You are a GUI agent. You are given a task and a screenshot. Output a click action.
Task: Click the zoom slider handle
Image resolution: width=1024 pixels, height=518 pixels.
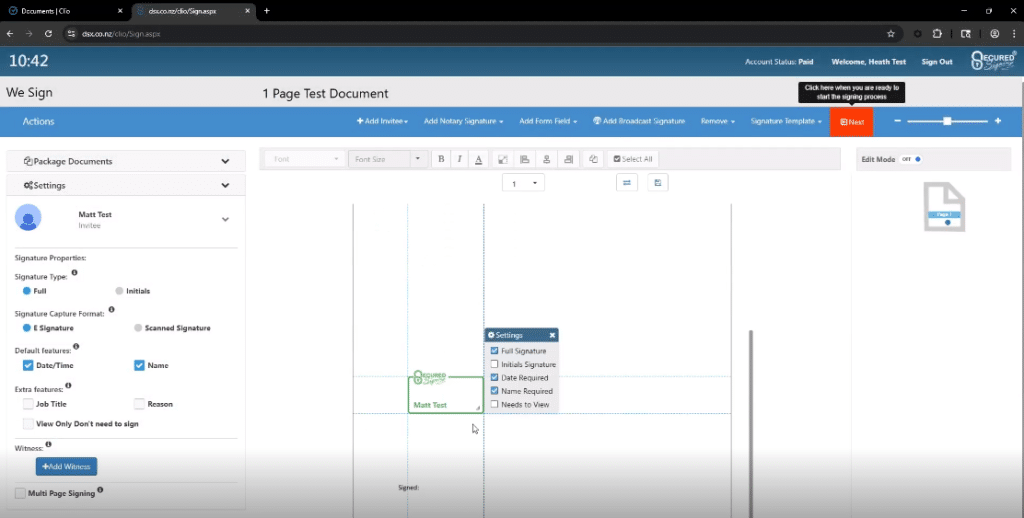[x=945, y=121]
